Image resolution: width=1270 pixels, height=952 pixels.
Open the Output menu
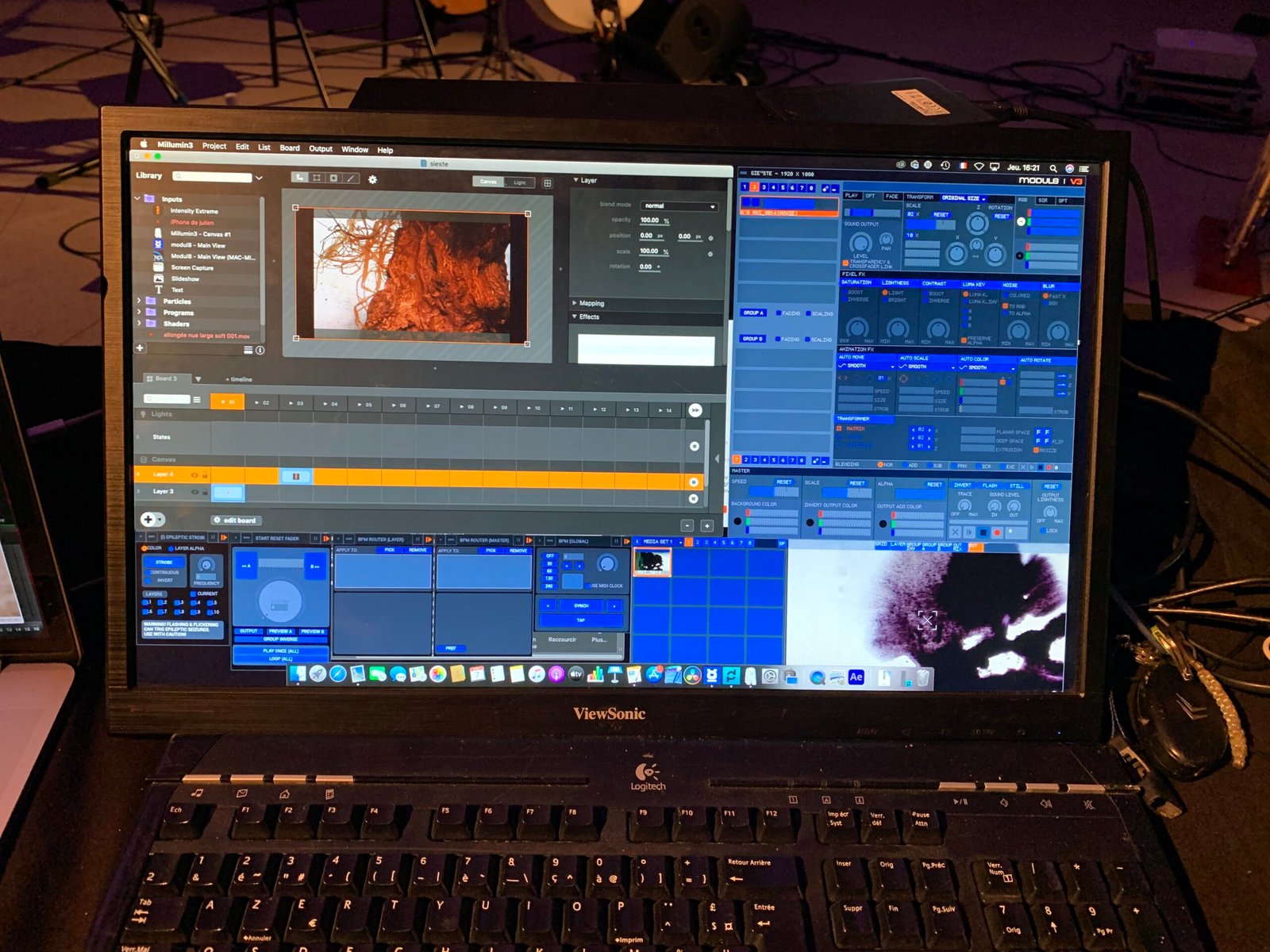click(x=321, y=149)
